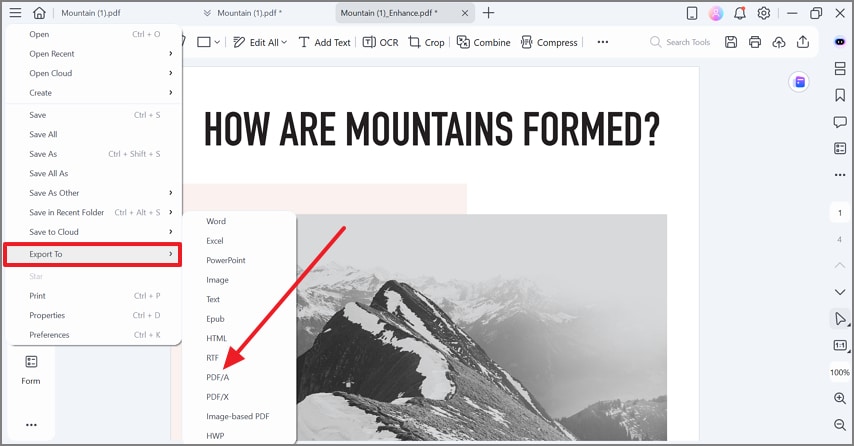854x446 pixels.
Task: Open the page thumbnails panel icon
Action: pyautogui.click(x=840, y=69)
